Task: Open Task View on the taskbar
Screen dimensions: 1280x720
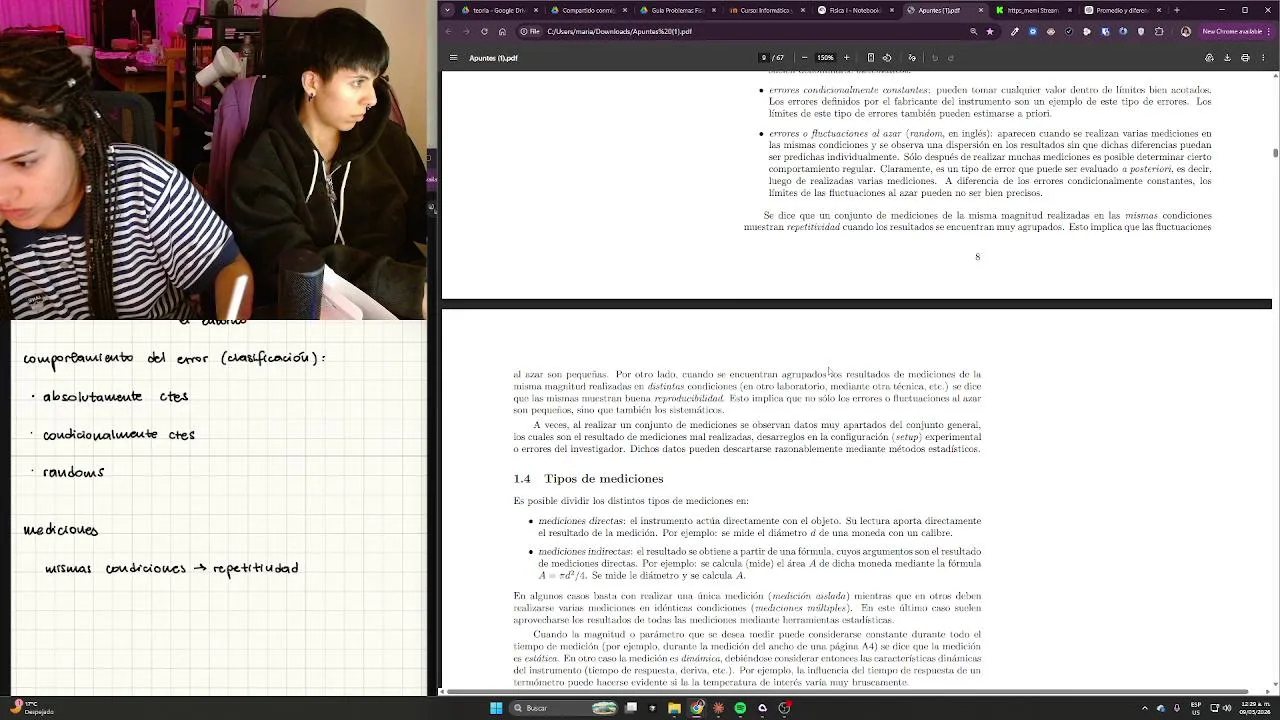Action: coord(632,708)
